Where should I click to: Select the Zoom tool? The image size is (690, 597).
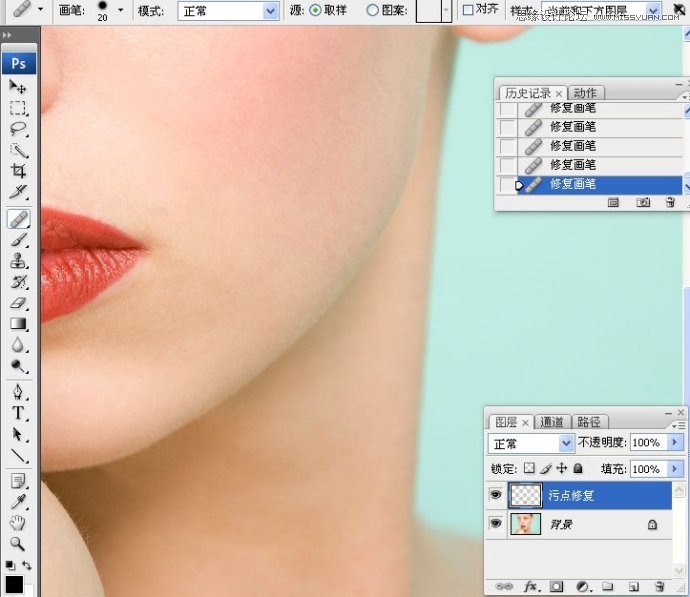[x=18, y=544]
